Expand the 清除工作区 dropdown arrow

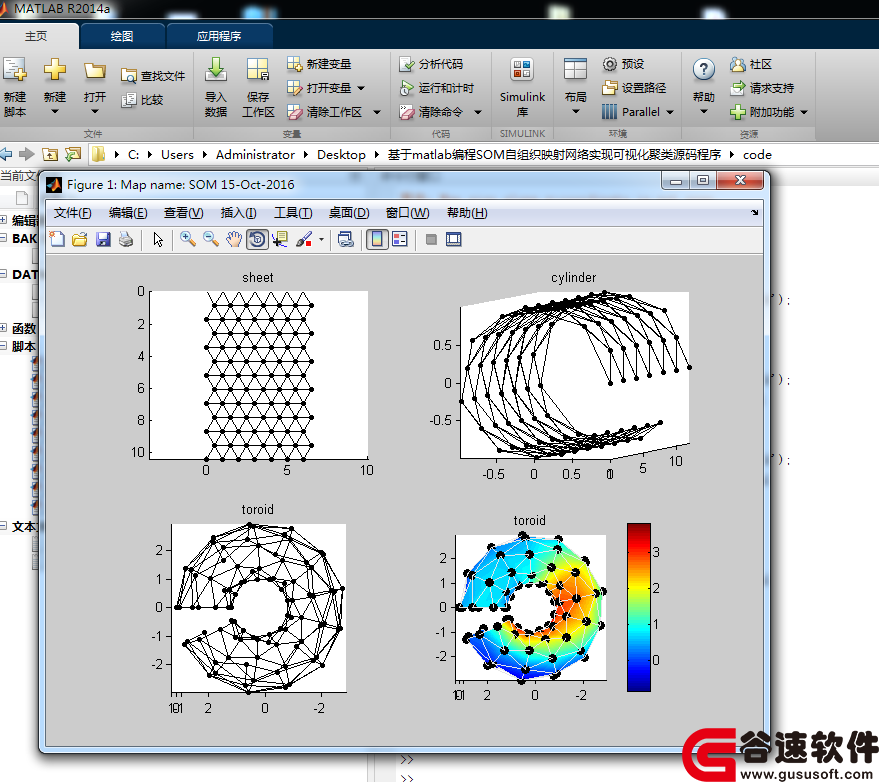(377, 112)
